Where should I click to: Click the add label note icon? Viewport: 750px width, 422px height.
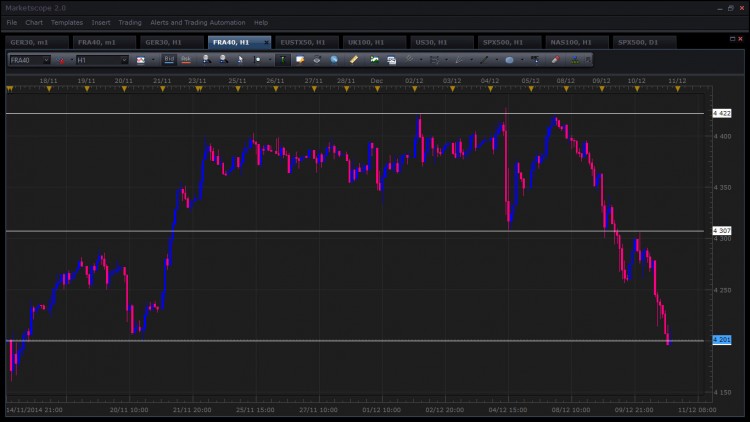coord(300,59)
